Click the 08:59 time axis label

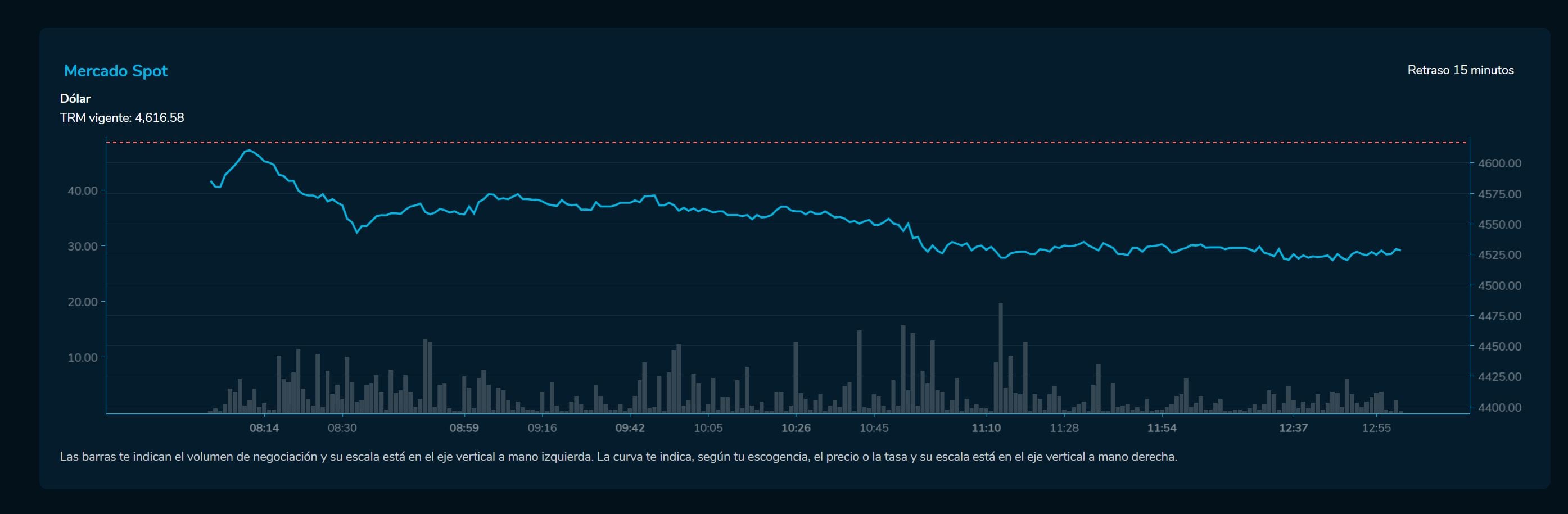(x=464, y=427)
